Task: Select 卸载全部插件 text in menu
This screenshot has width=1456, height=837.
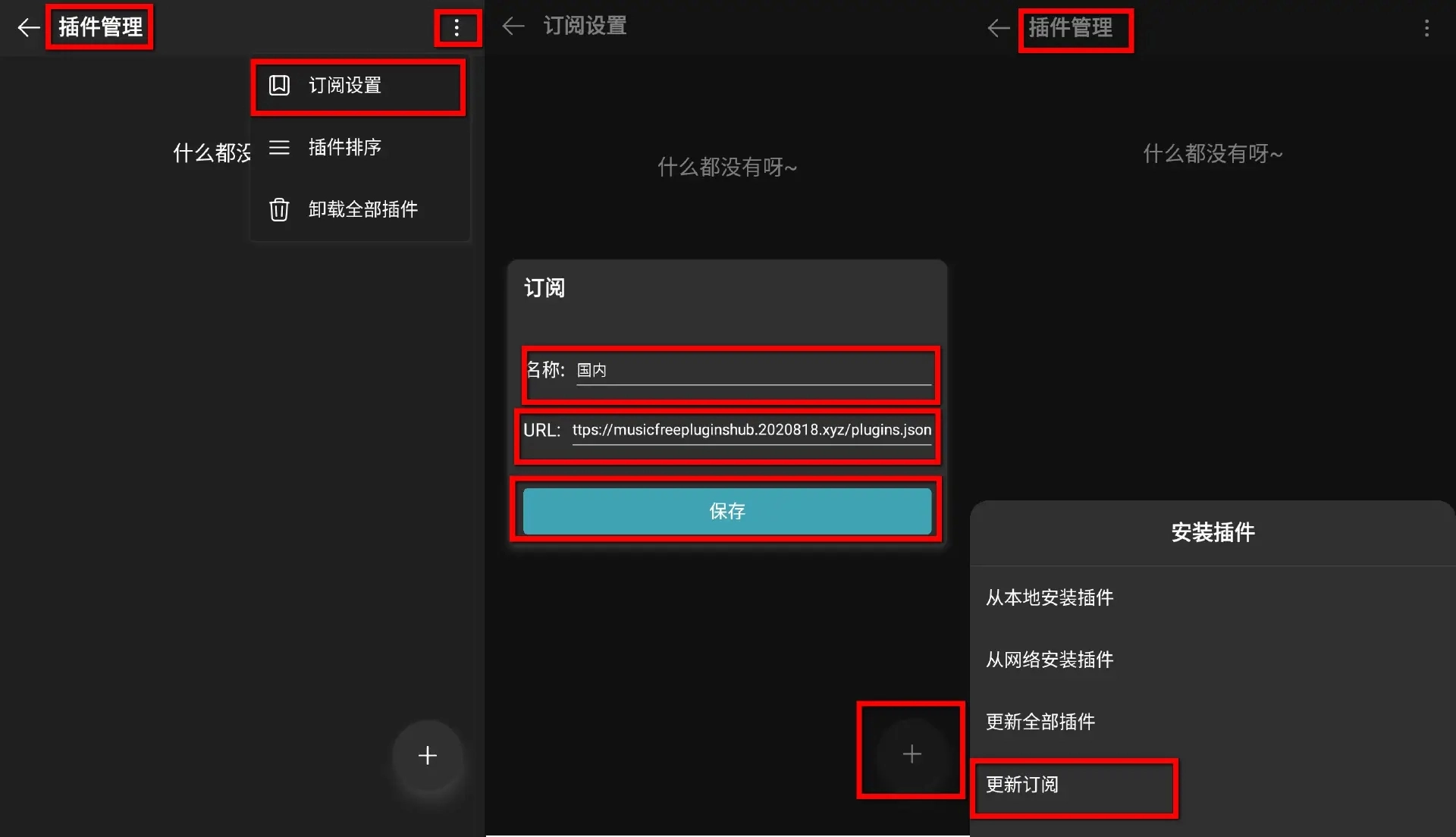Action: pos(363,209)
